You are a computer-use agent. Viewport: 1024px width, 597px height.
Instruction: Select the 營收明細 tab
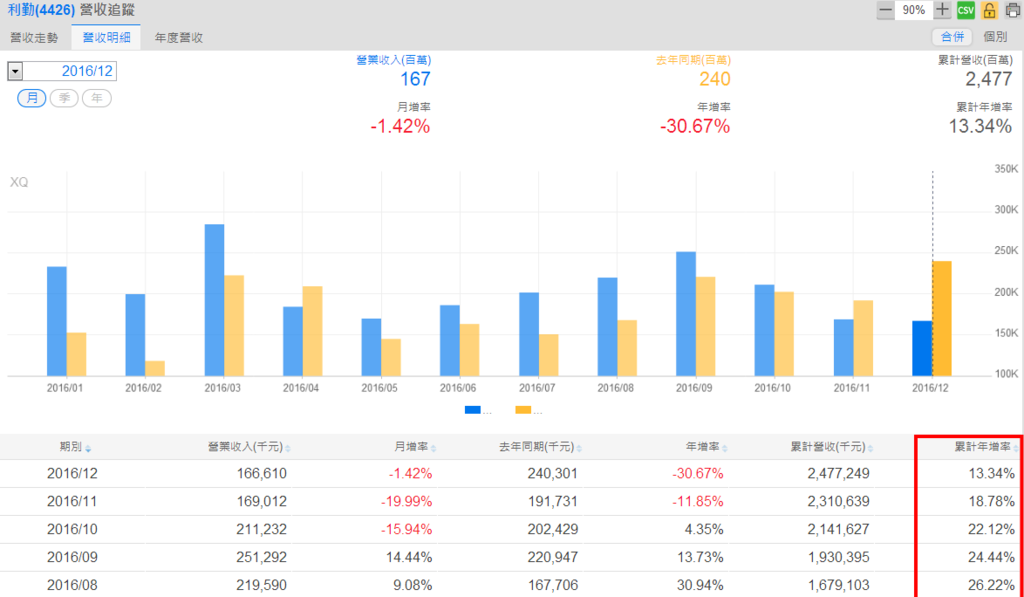pyautogui.click(x=106, y=38)
